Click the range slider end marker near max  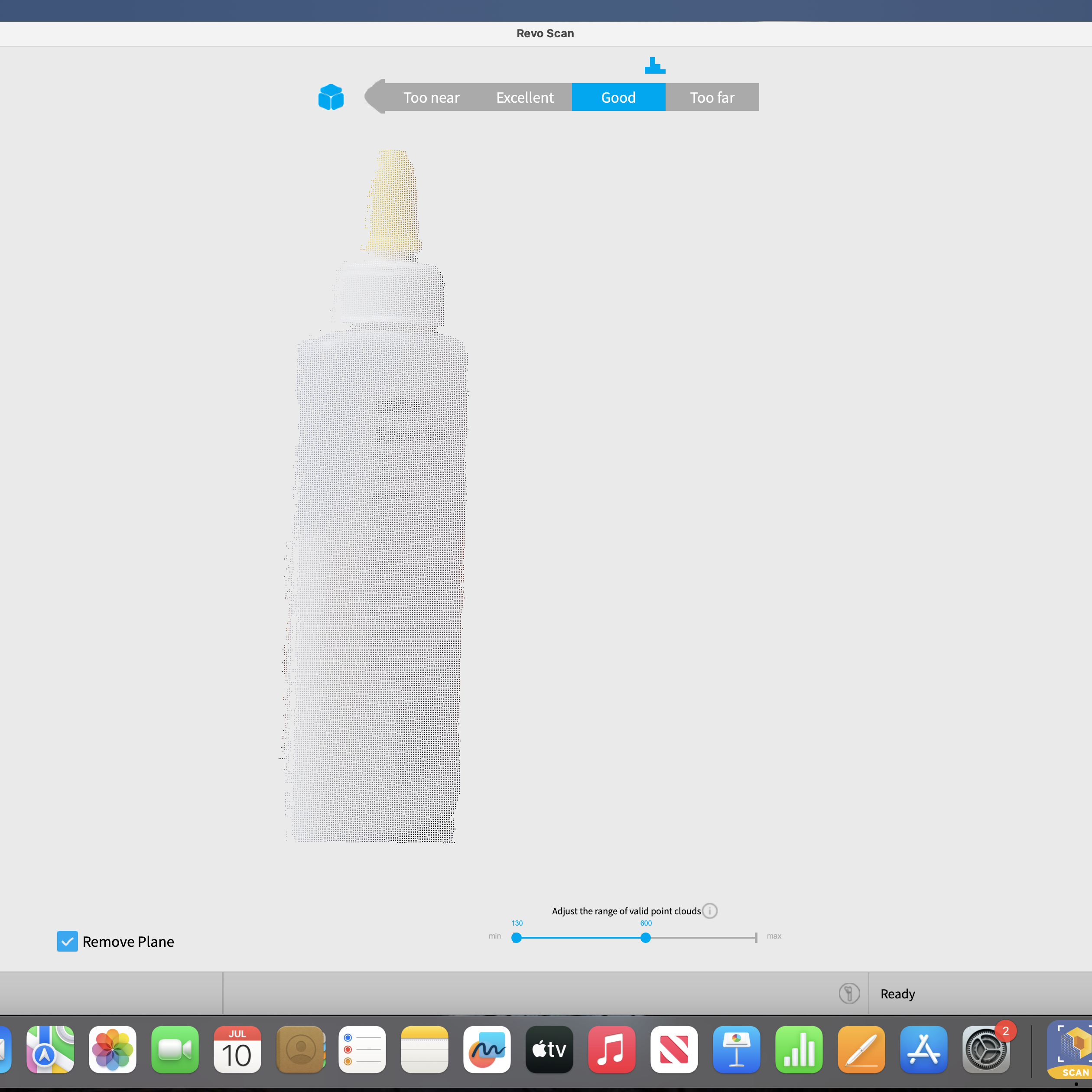[756, 938]
